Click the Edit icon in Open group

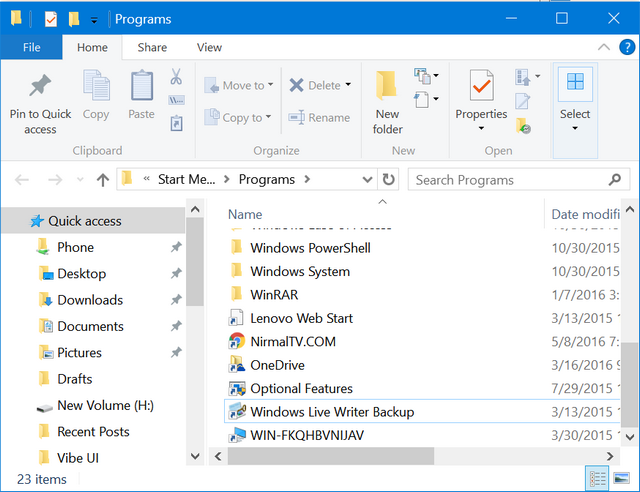[522, 101]
